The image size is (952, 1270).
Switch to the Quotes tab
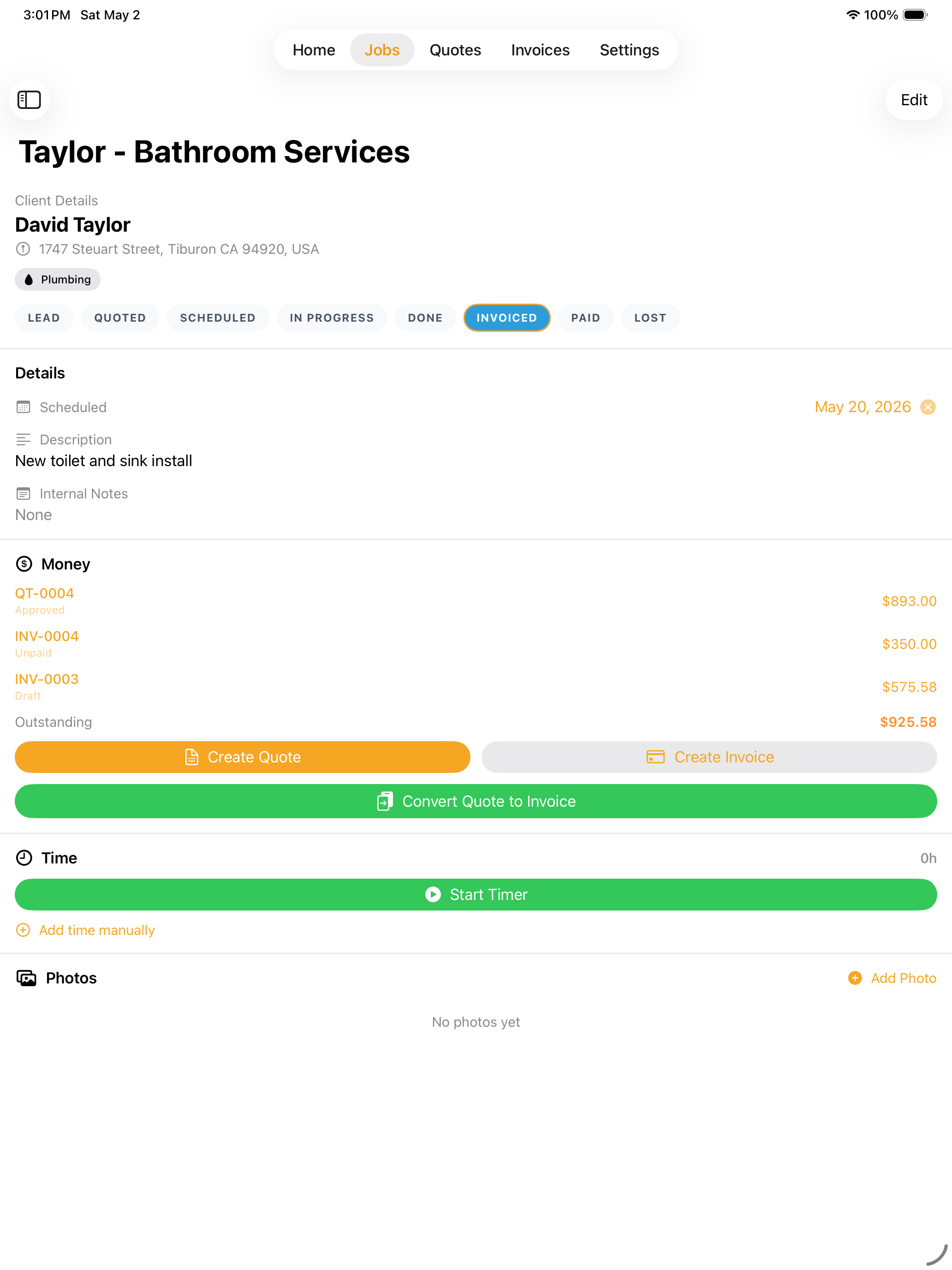[x=455, y=50]
